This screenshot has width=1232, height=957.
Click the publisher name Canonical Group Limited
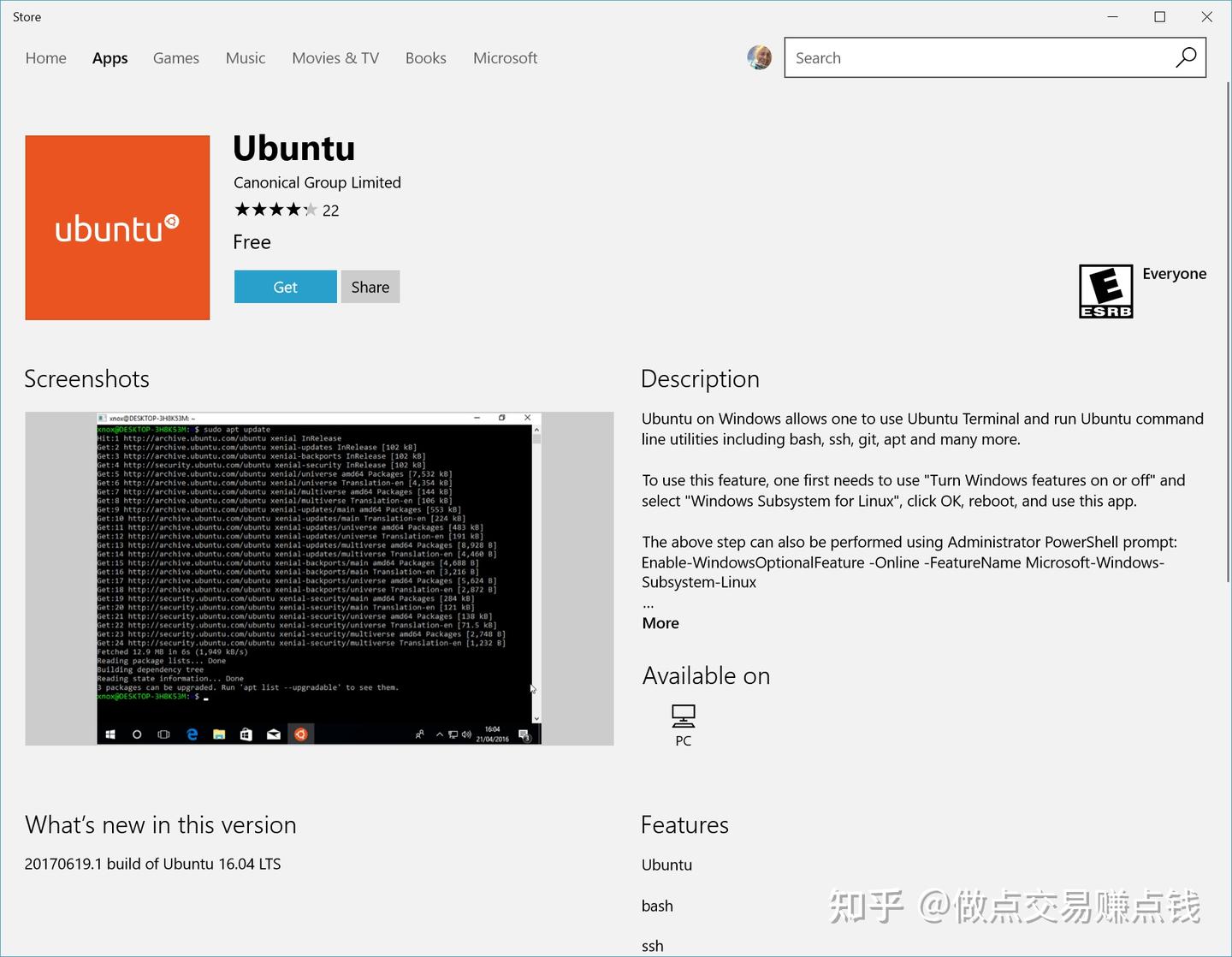point(317,182)
